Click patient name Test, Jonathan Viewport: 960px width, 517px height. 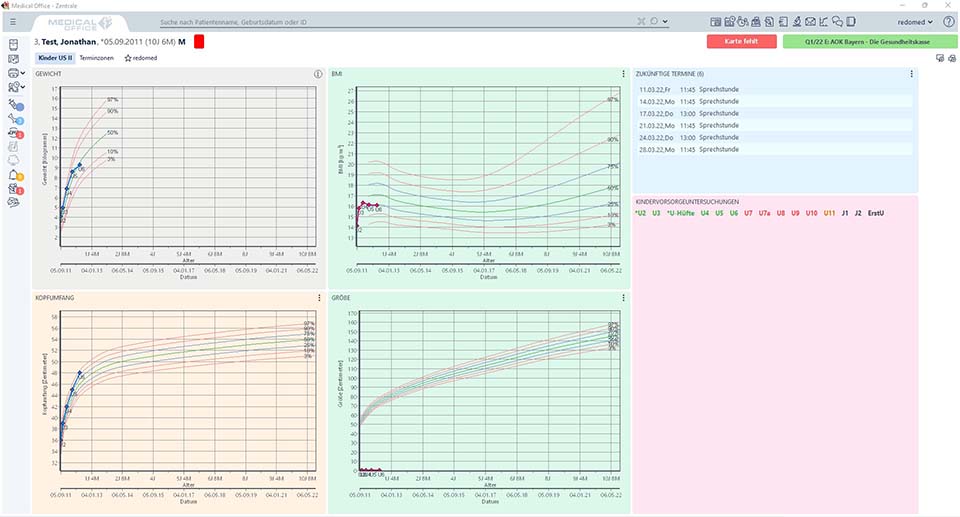click(69, 42)
